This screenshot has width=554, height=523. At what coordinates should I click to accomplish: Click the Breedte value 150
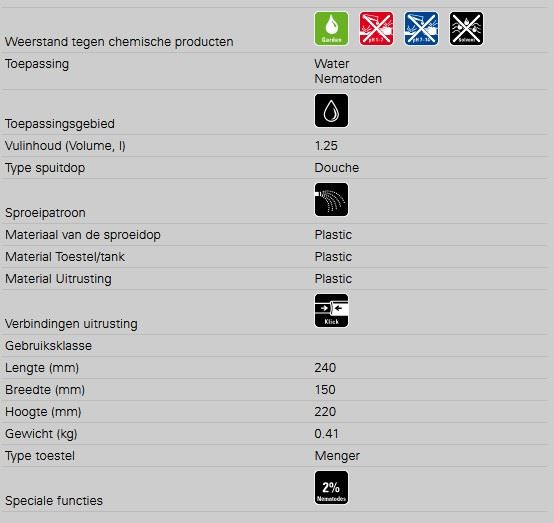tap(325, 390)
